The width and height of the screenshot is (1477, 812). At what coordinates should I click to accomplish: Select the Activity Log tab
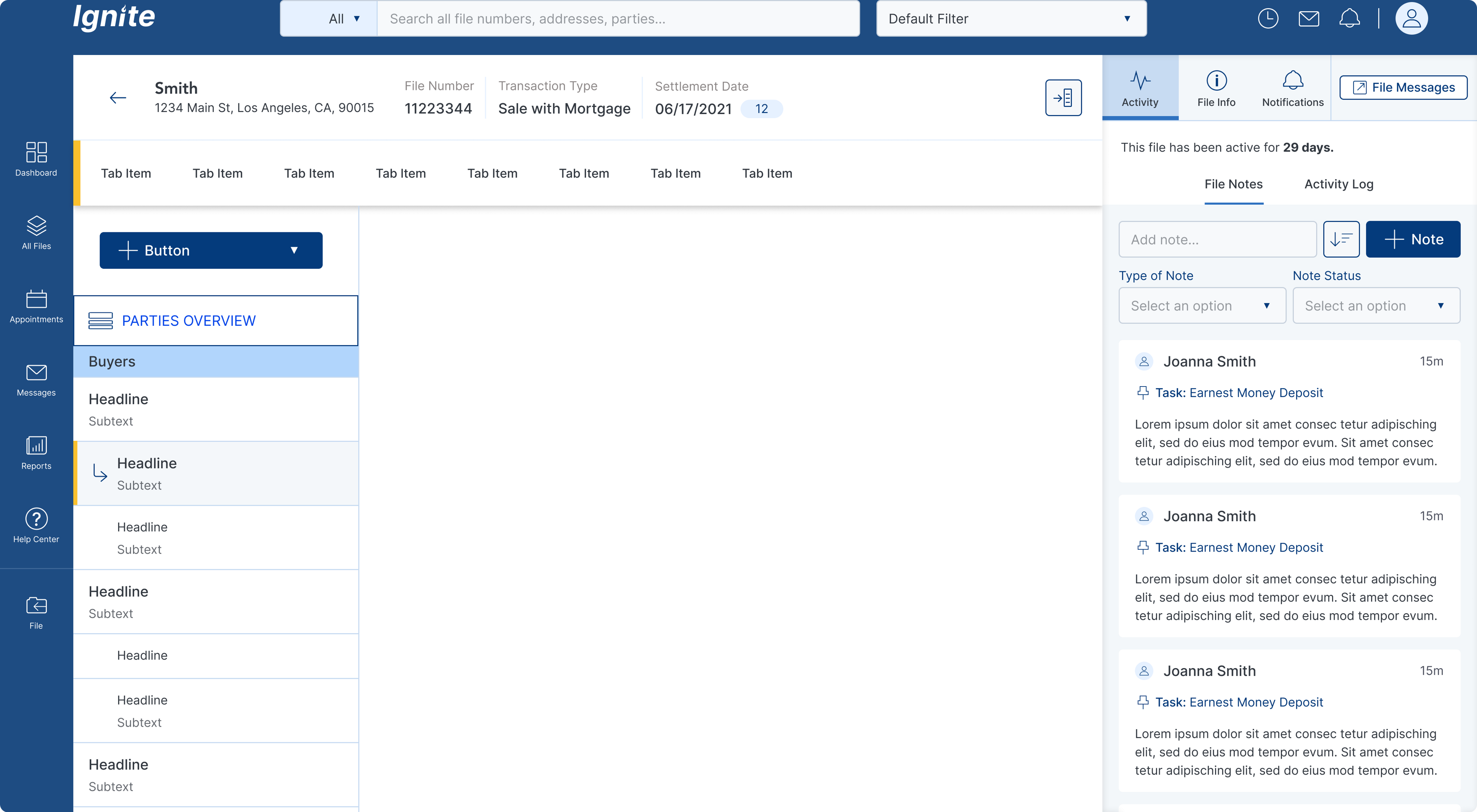coord(1339,185)
